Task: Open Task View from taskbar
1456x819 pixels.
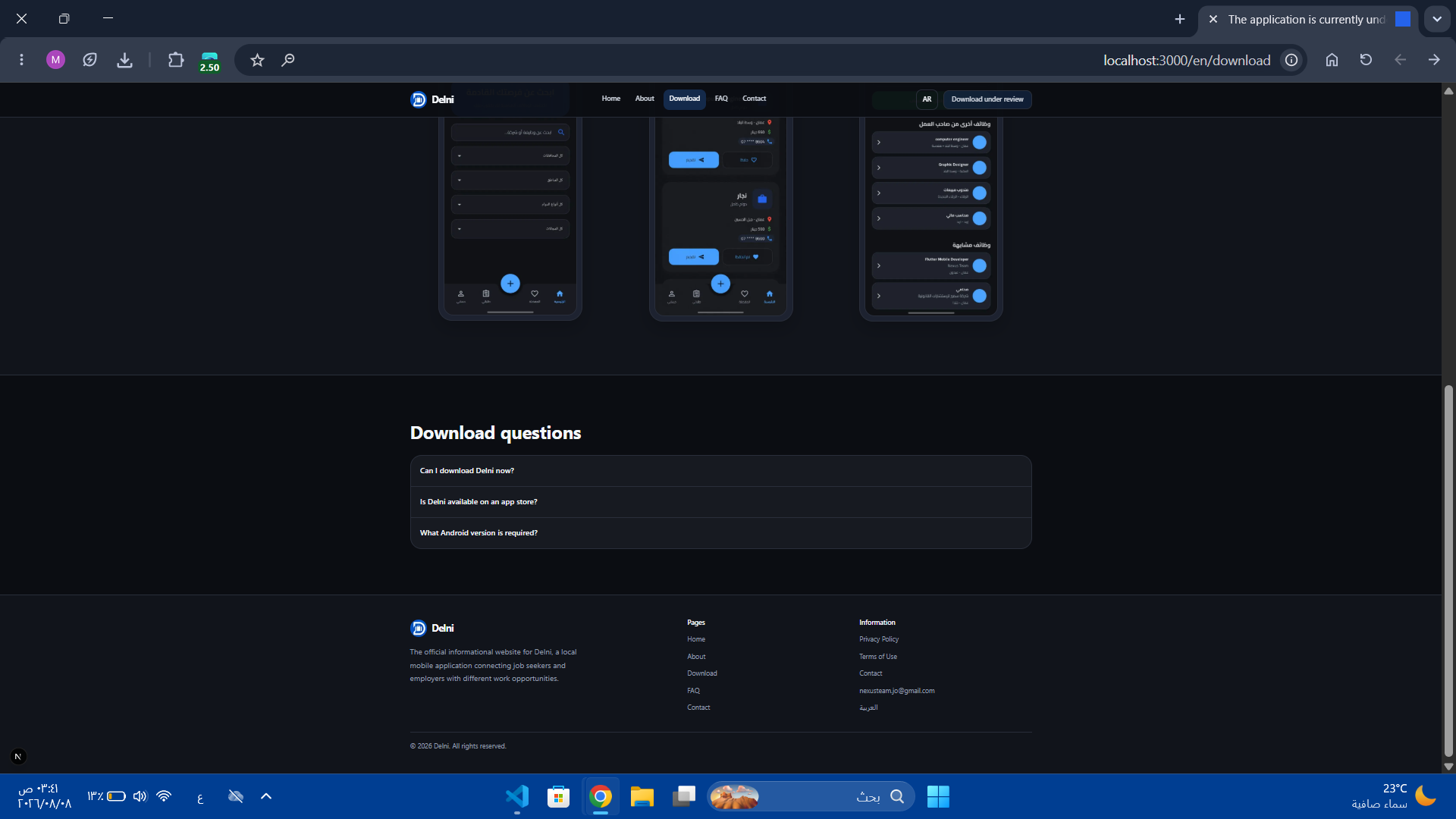Action: (684, 796)
